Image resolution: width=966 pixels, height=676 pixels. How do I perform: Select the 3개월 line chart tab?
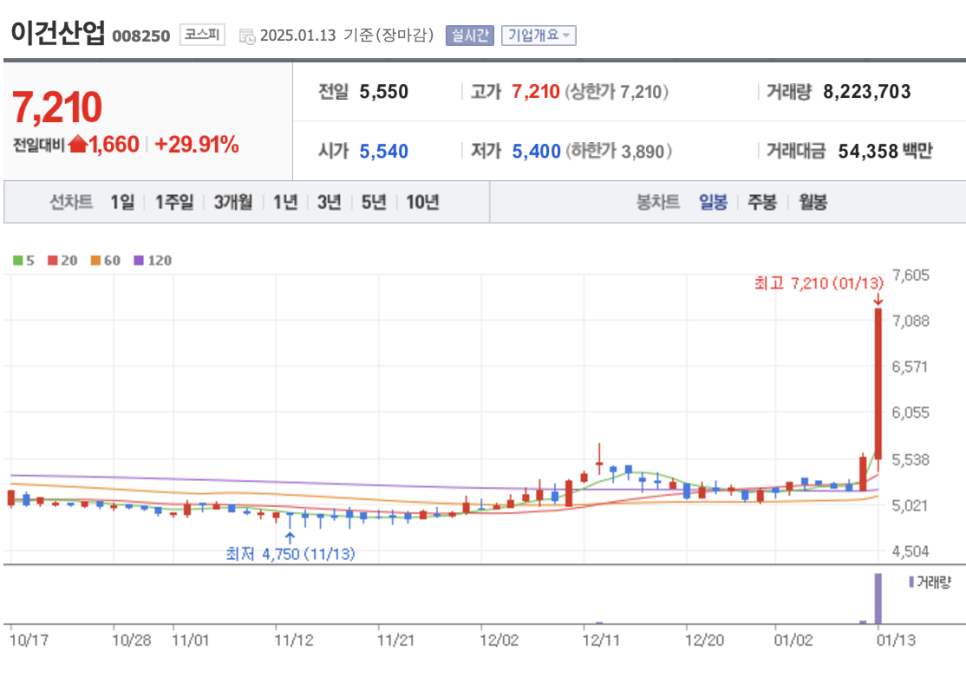click(x=233, y=202)
